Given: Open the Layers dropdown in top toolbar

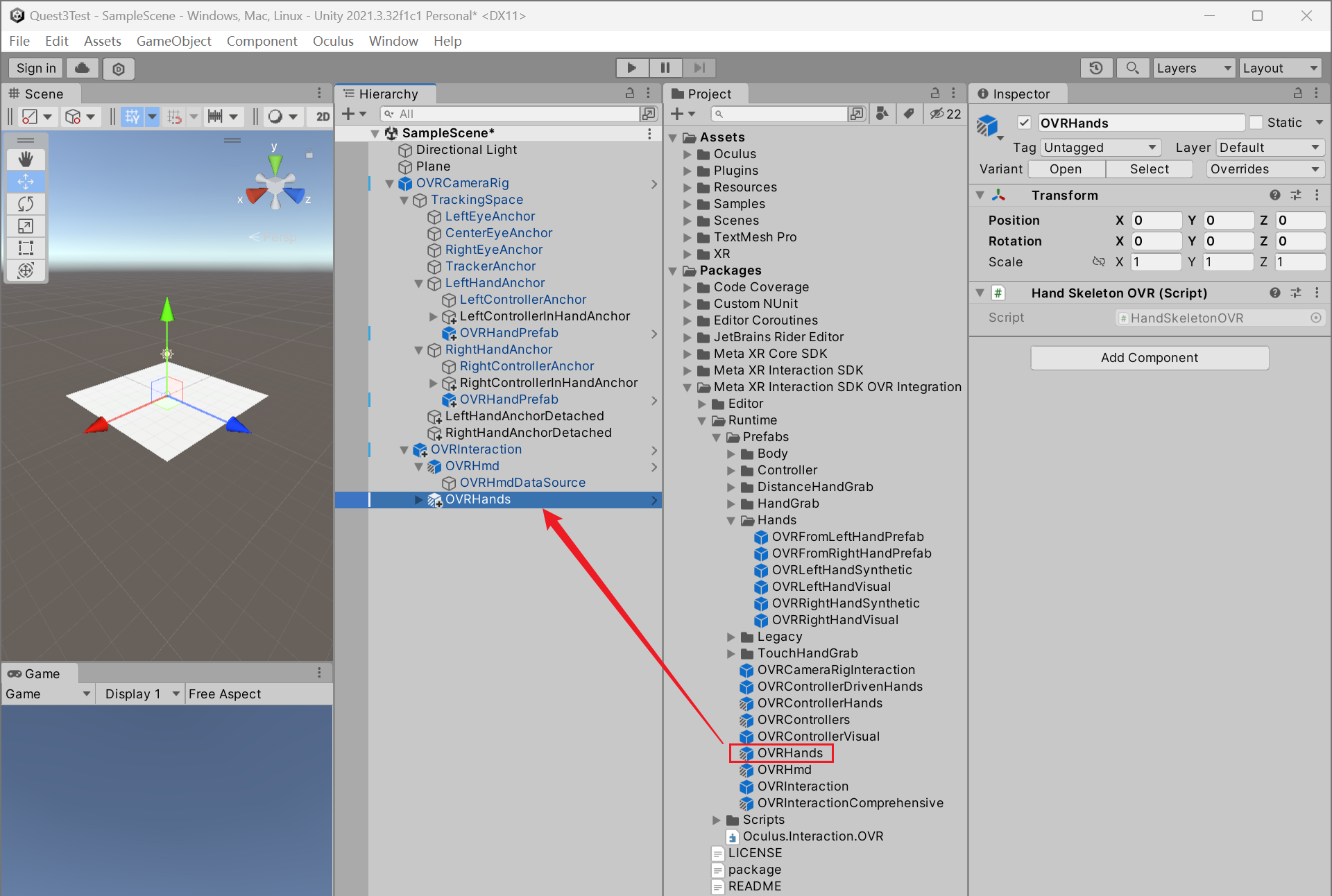Looking at the screenshot, I should (x=1193, y=68).
